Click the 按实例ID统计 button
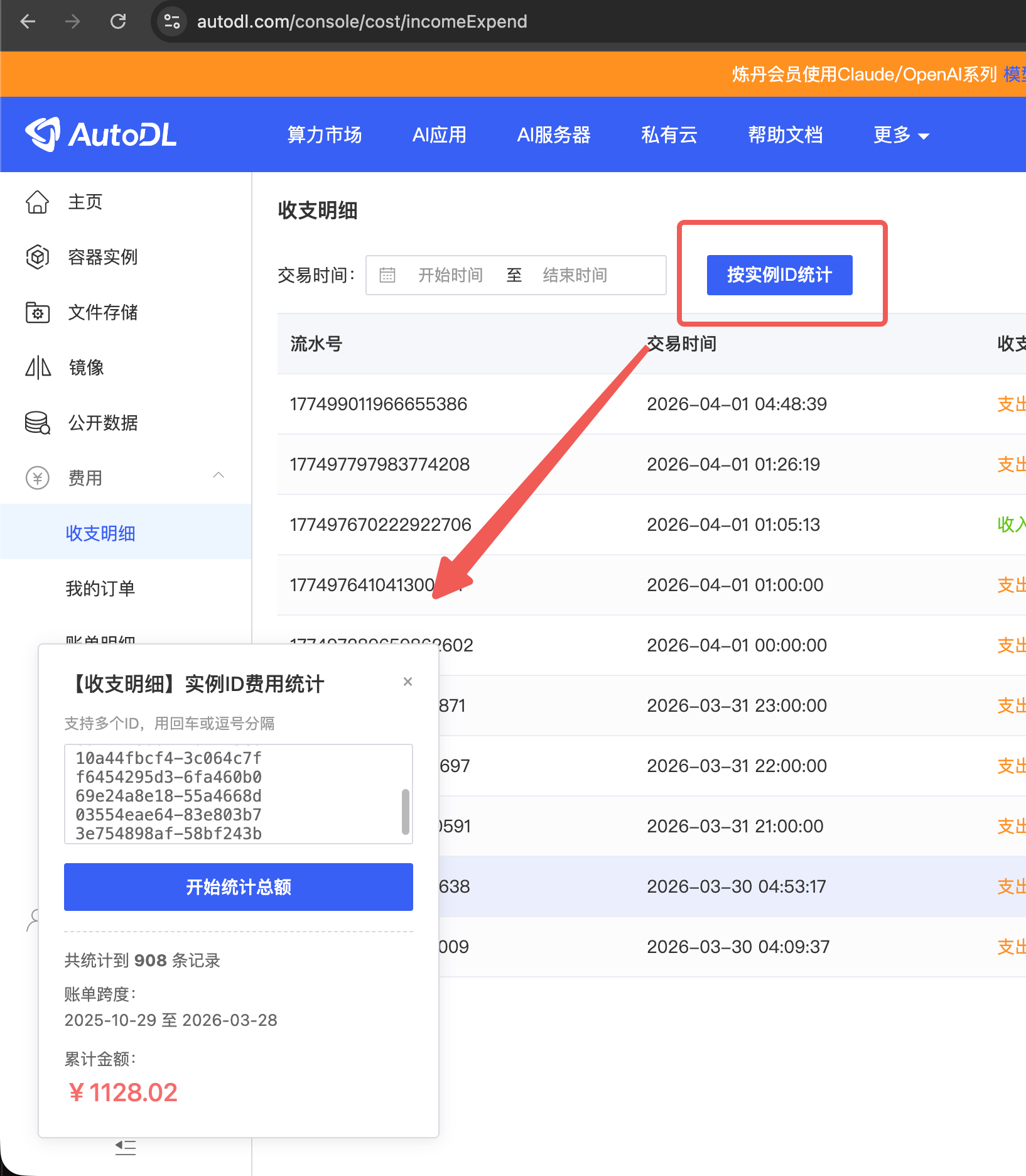 tap(779, 275)
